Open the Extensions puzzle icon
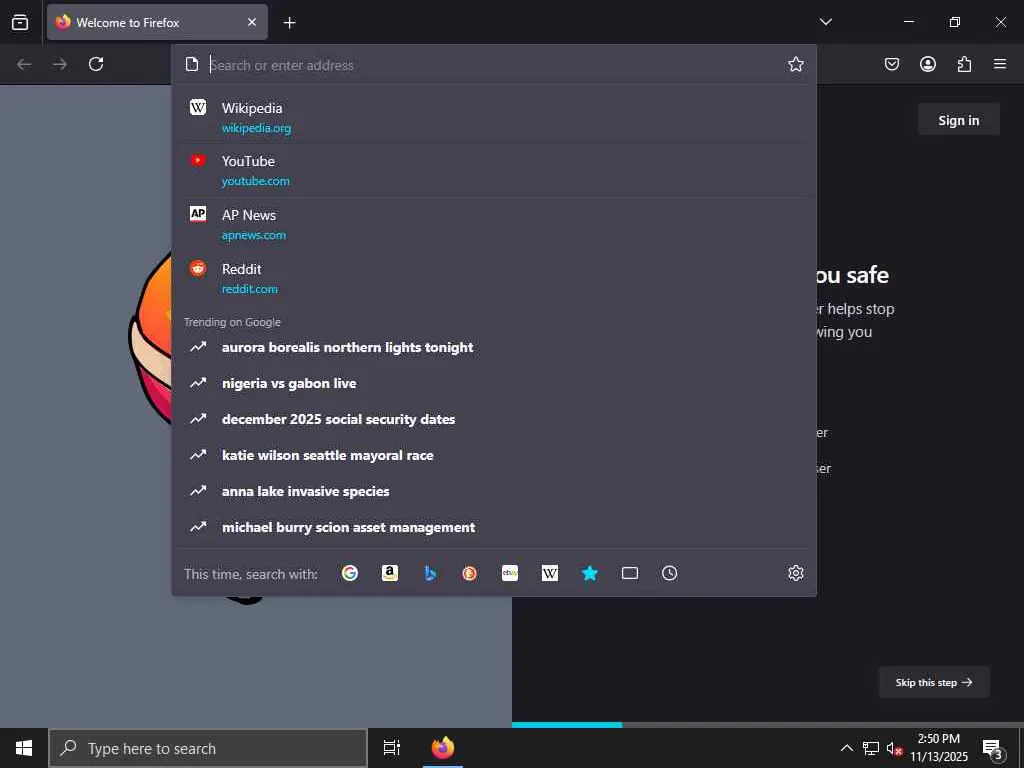The height and width of the screenshot is (768, 1024). pos(964,64)
